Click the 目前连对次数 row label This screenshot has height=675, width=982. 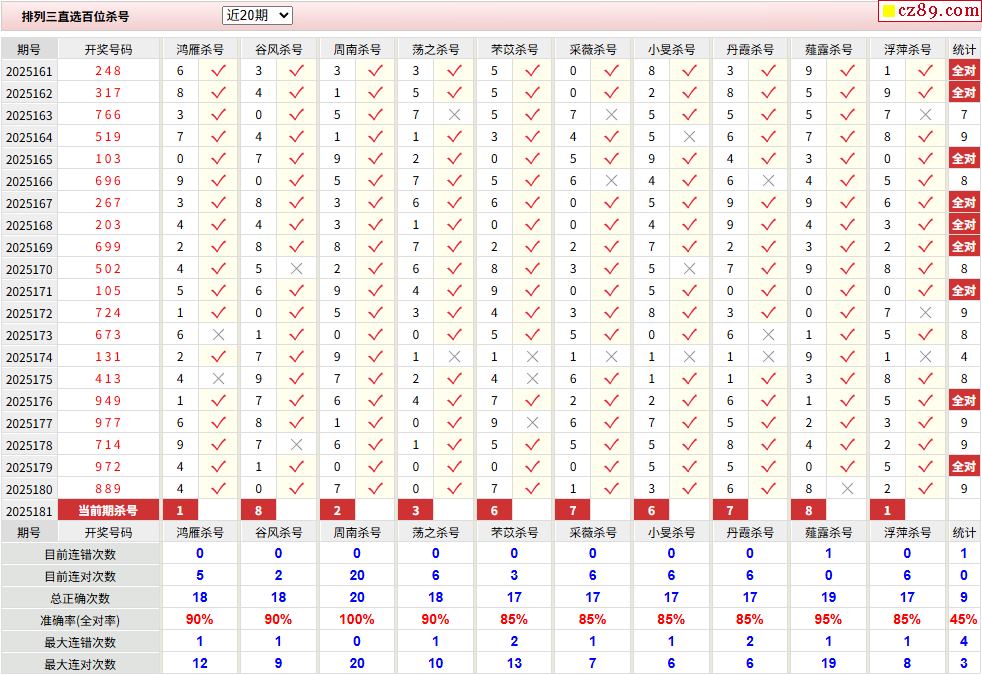pyautogui.click(x=80, y=577)
